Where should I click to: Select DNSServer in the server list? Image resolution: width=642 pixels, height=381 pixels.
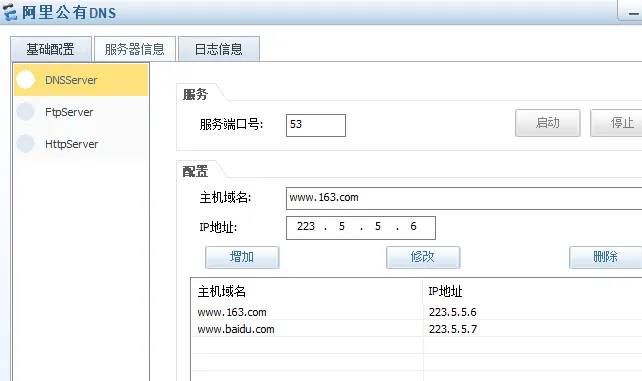(x=81, y=80)
